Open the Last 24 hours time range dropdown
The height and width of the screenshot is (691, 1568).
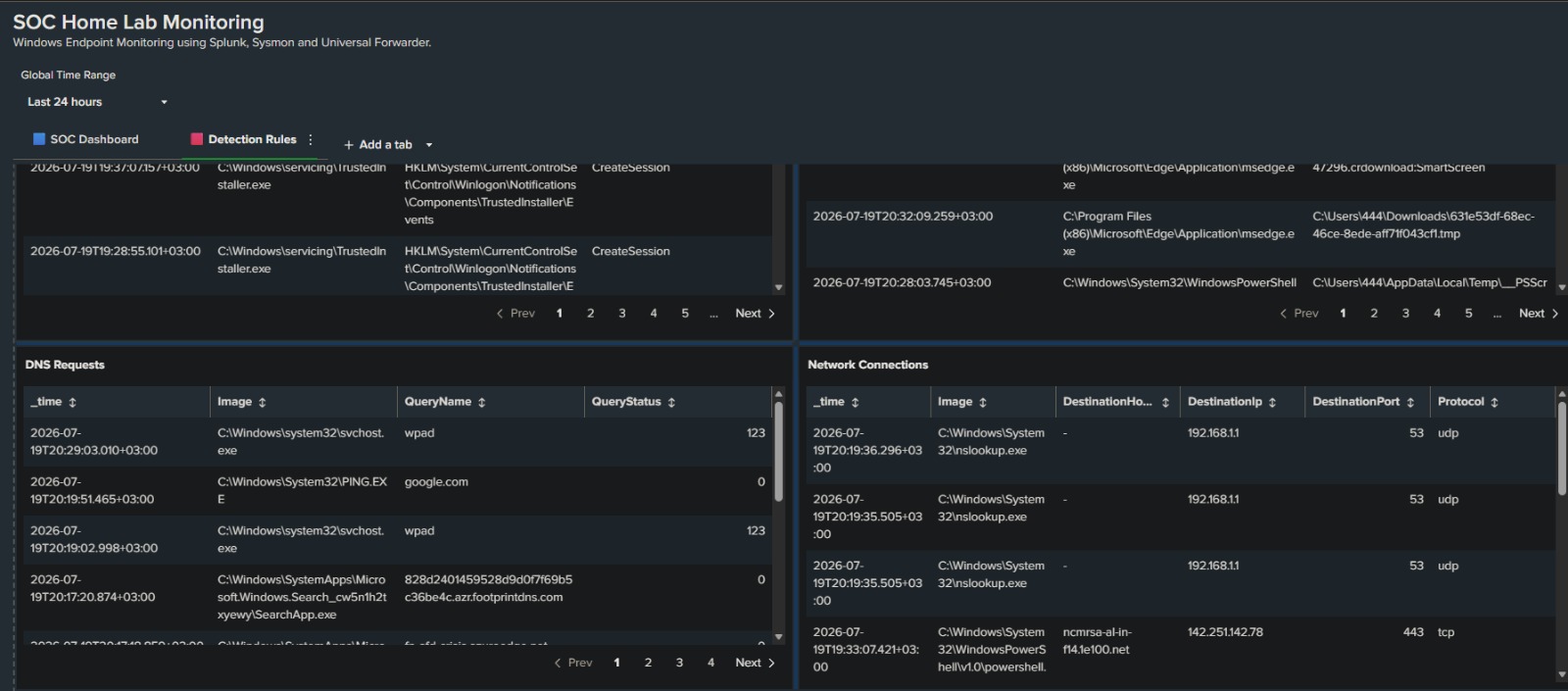97,102
